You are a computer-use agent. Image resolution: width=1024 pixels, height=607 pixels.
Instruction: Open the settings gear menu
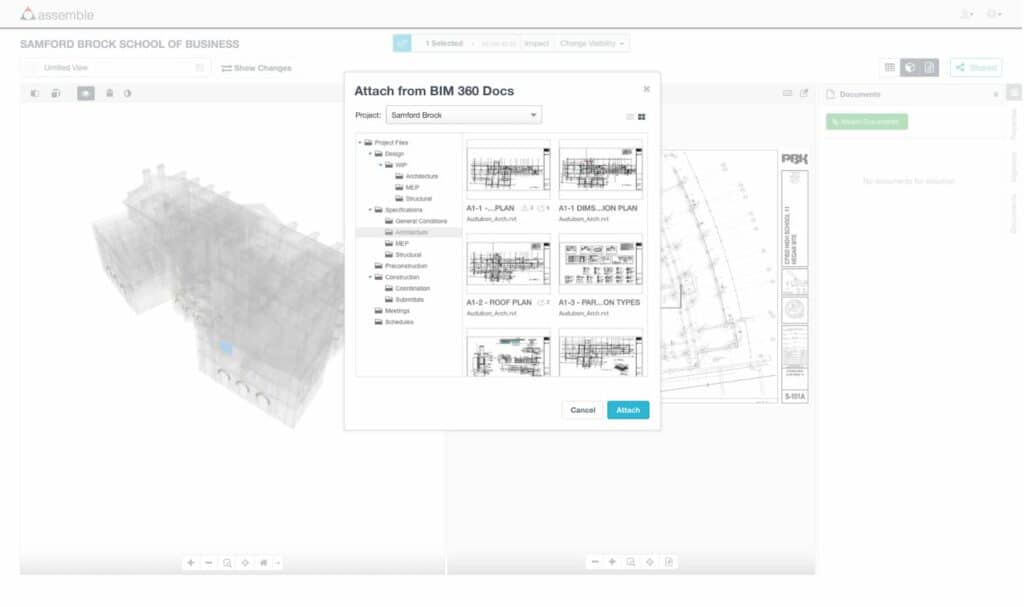(994, 14)
